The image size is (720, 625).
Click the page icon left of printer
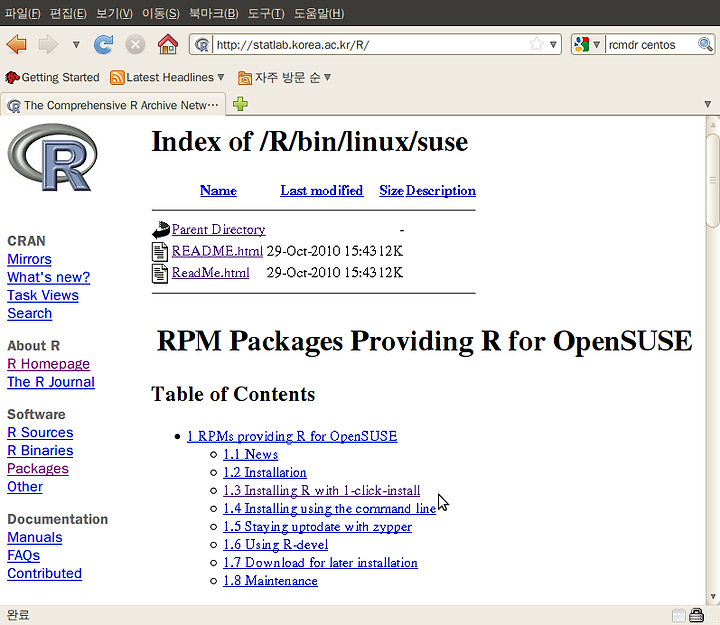click(x=679, y=615)
